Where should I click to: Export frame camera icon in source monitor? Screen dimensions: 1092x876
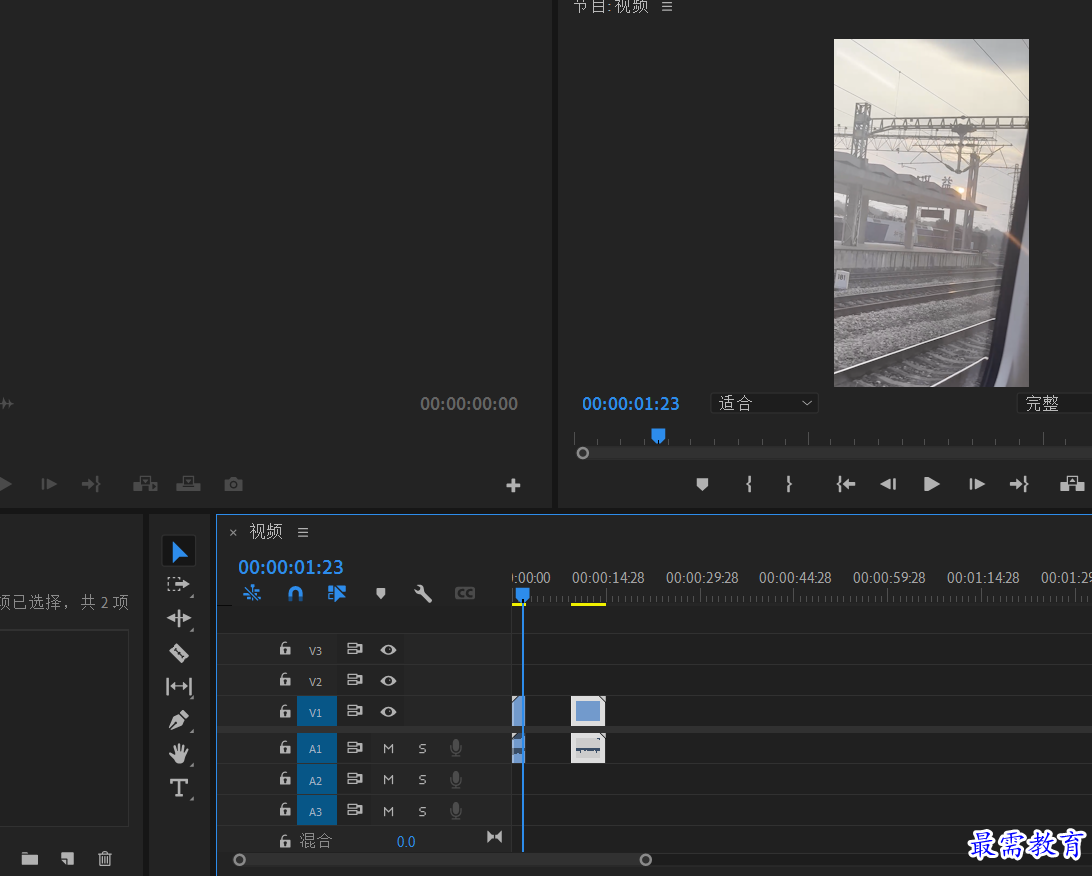tap(233, 484)
